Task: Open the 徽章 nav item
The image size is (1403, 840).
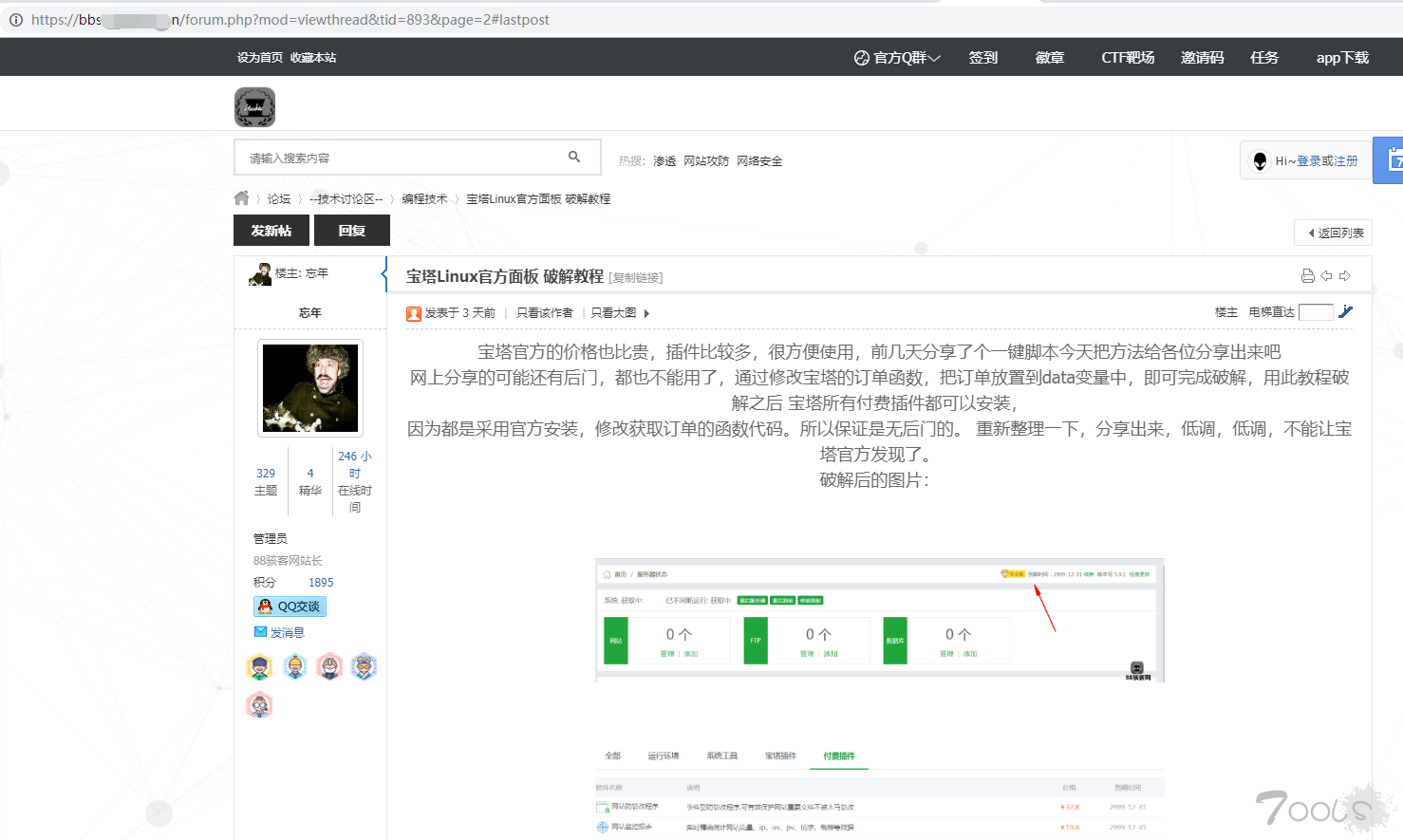Action: click(1050, 58)
